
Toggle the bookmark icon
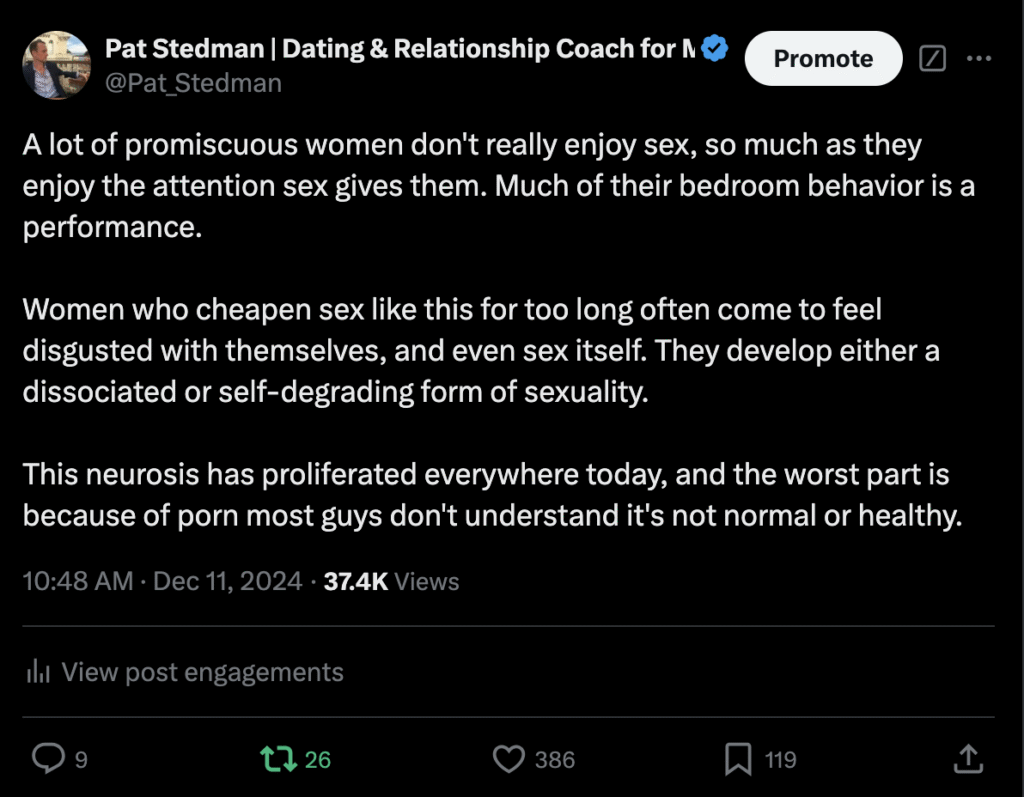738,759
